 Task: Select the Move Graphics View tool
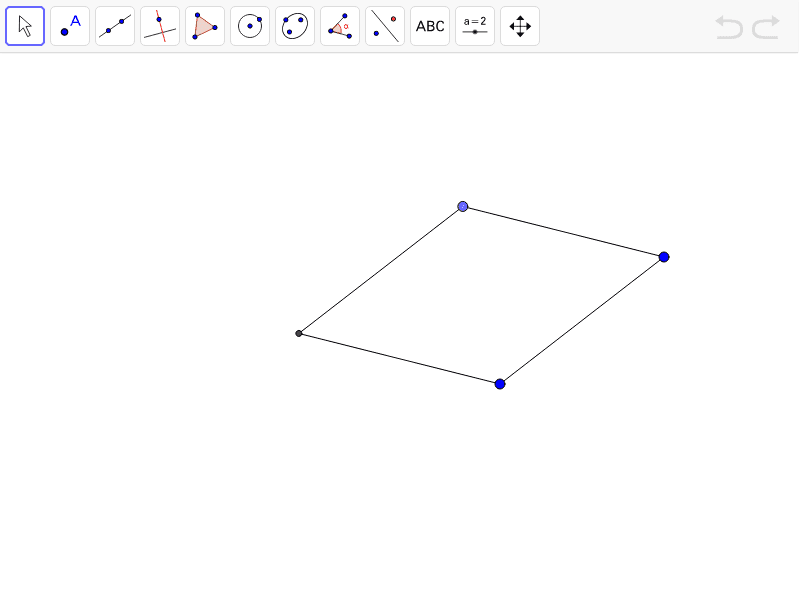pyautogui.click(x=520, y=26)
